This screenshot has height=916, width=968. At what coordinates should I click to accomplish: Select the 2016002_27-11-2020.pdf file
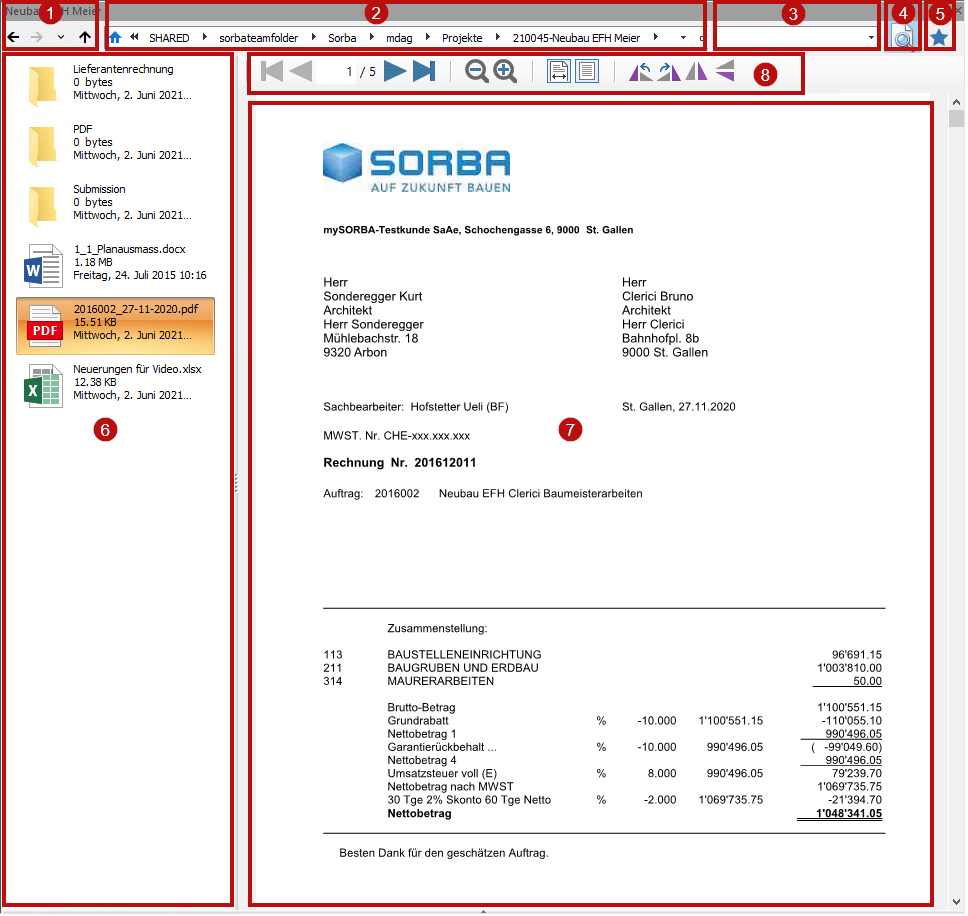click(115, 327)
